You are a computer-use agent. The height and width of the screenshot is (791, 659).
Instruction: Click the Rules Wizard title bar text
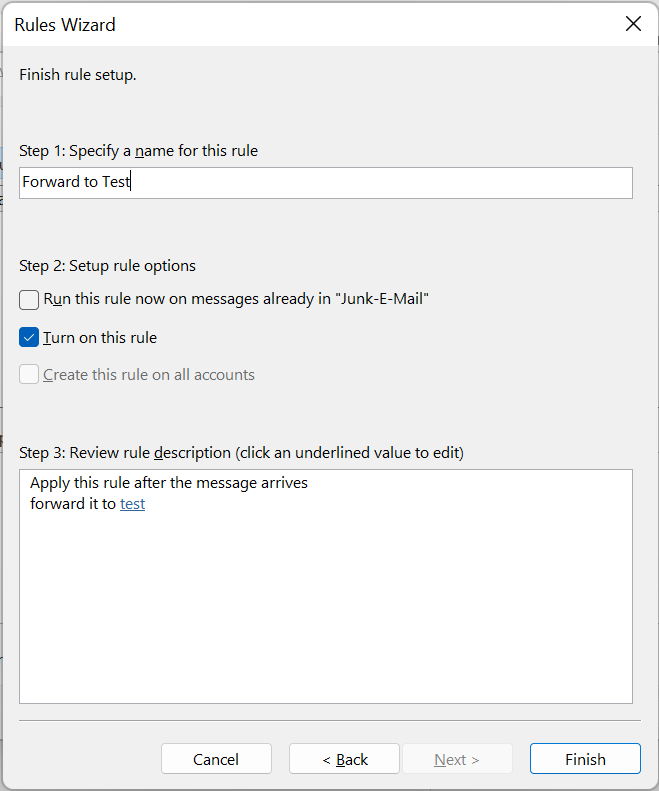65,25
